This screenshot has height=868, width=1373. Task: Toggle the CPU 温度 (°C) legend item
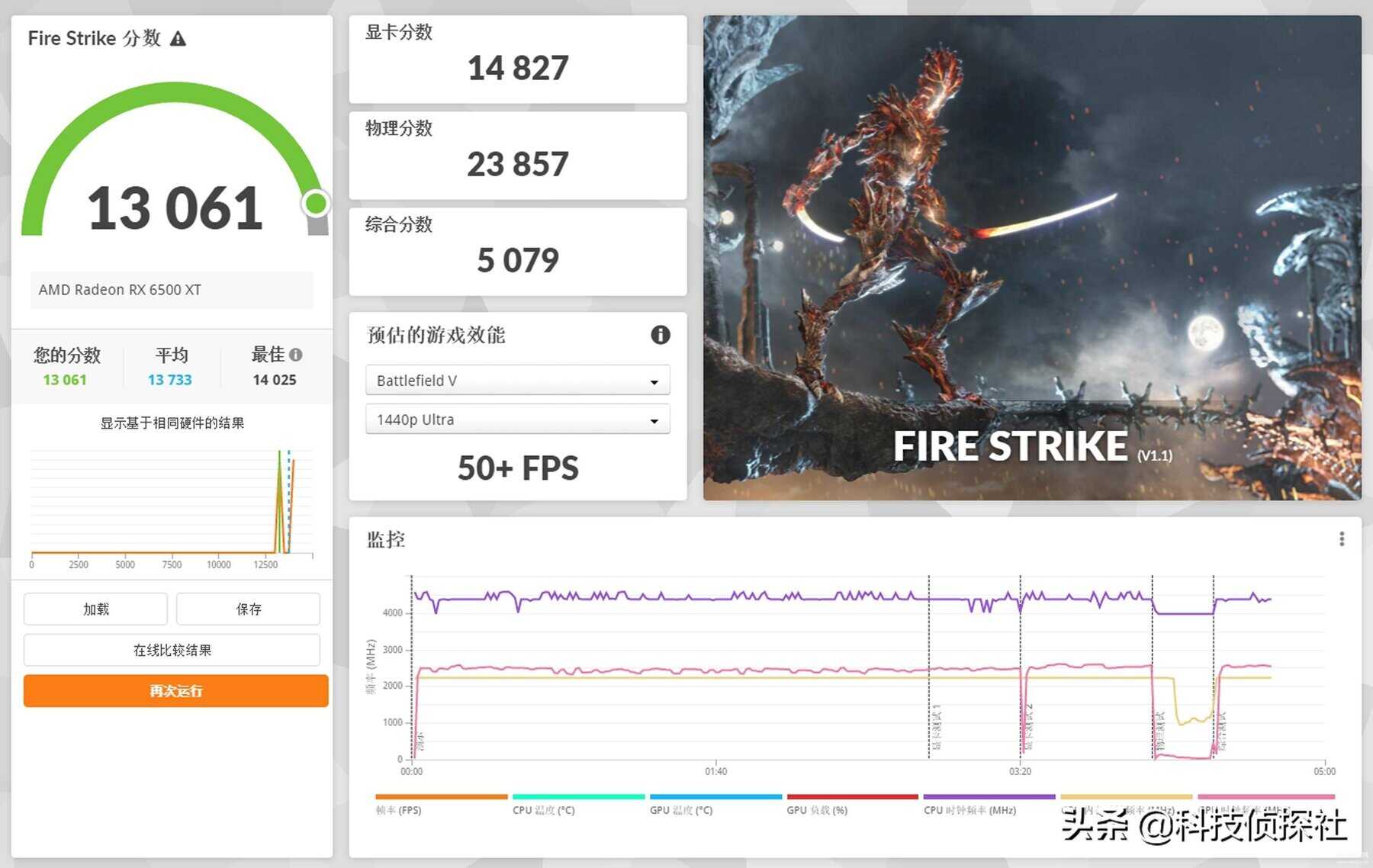point(578,804)
